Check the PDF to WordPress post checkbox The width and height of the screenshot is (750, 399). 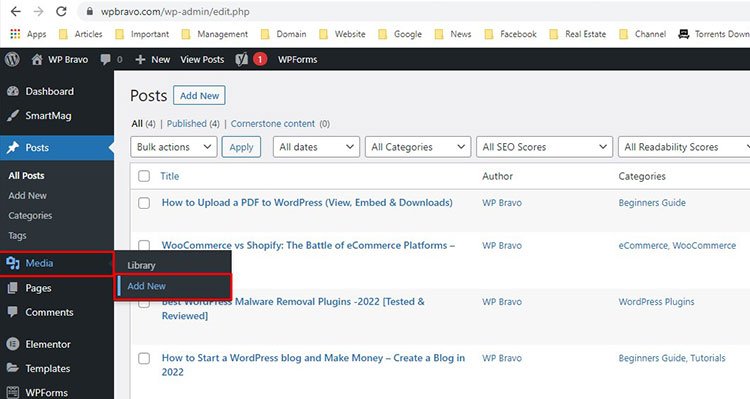144,203
